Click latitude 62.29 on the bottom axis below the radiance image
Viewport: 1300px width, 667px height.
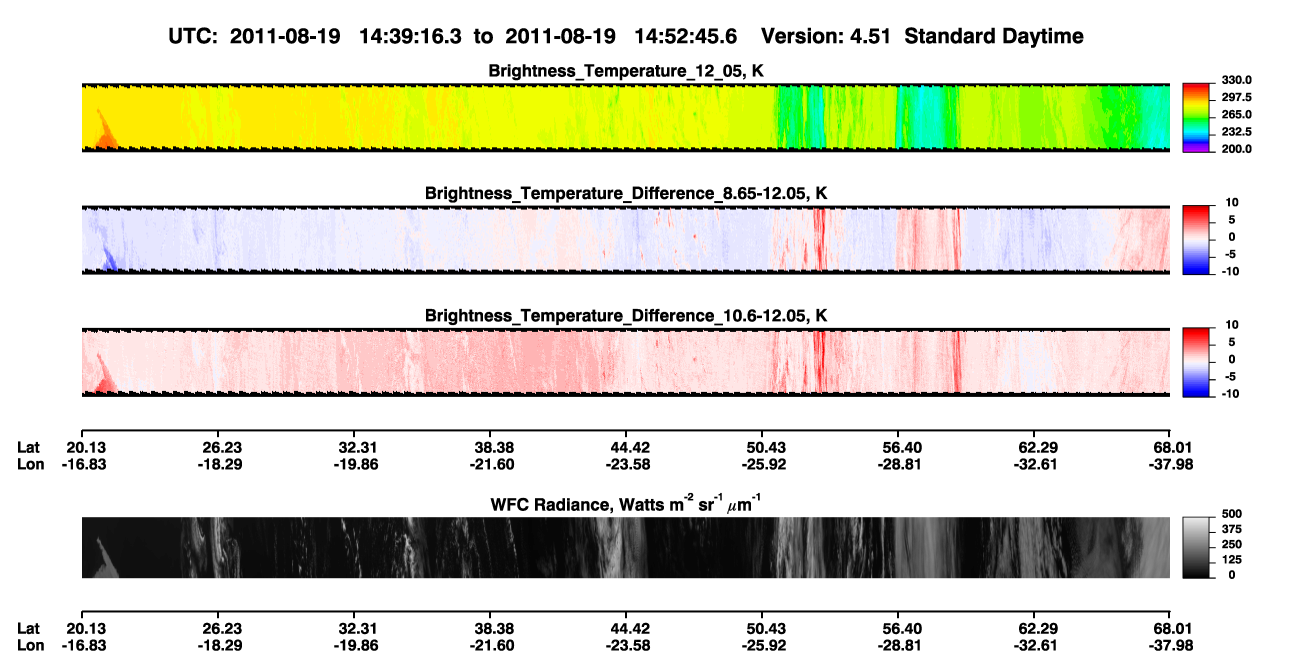[1035, 628]
